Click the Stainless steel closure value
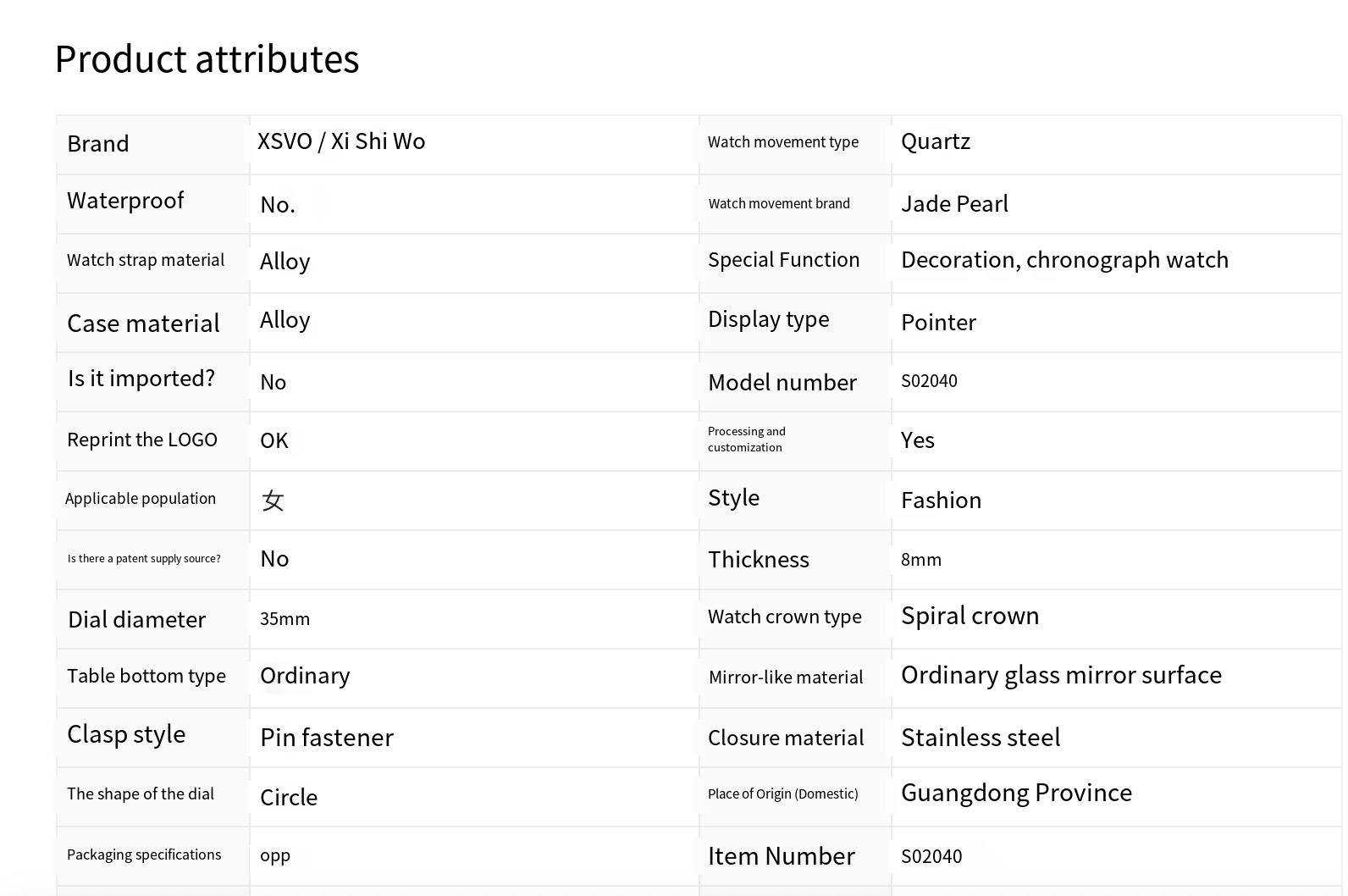 [980, 738]
